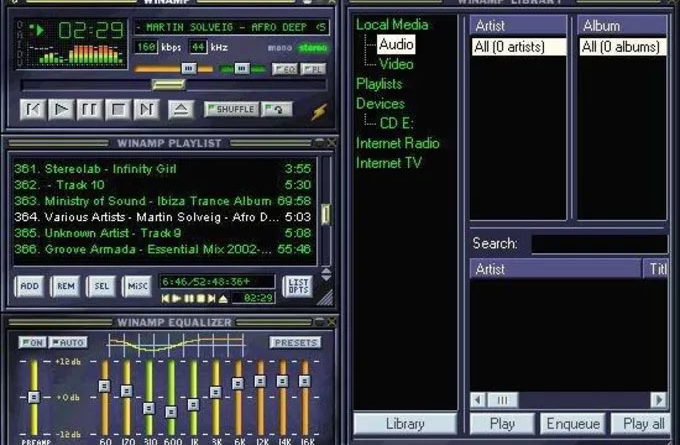Open the equalizer PRESETS menu
The height and width of the screenshot is (445, 680).
coord(295,343)
